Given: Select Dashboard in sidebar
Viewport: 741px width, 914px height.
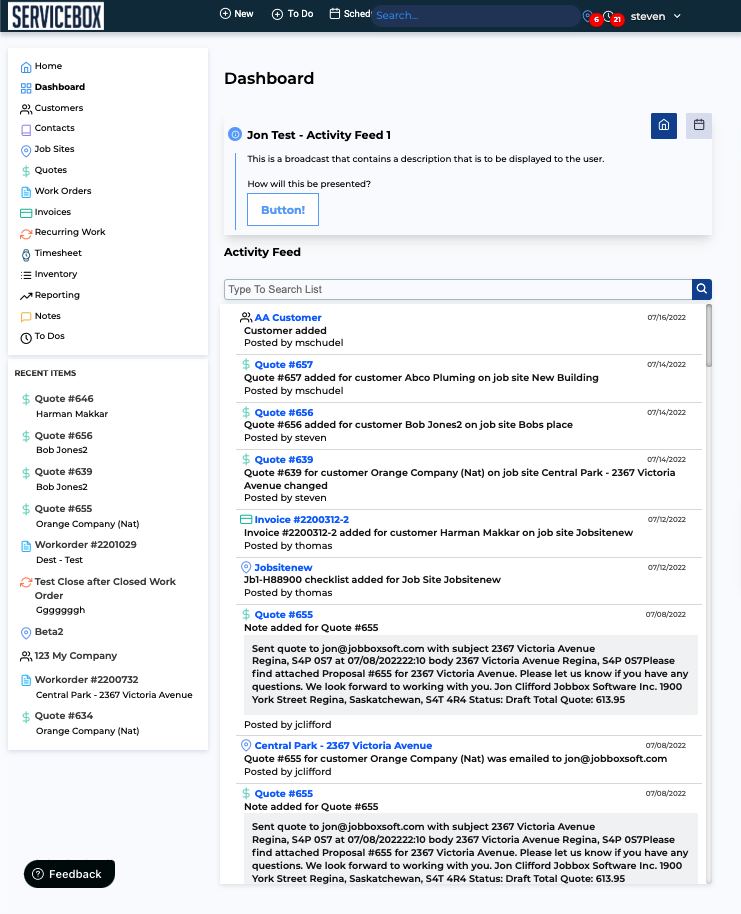Looking at the screenshot, I should click(x=59, y=87).
